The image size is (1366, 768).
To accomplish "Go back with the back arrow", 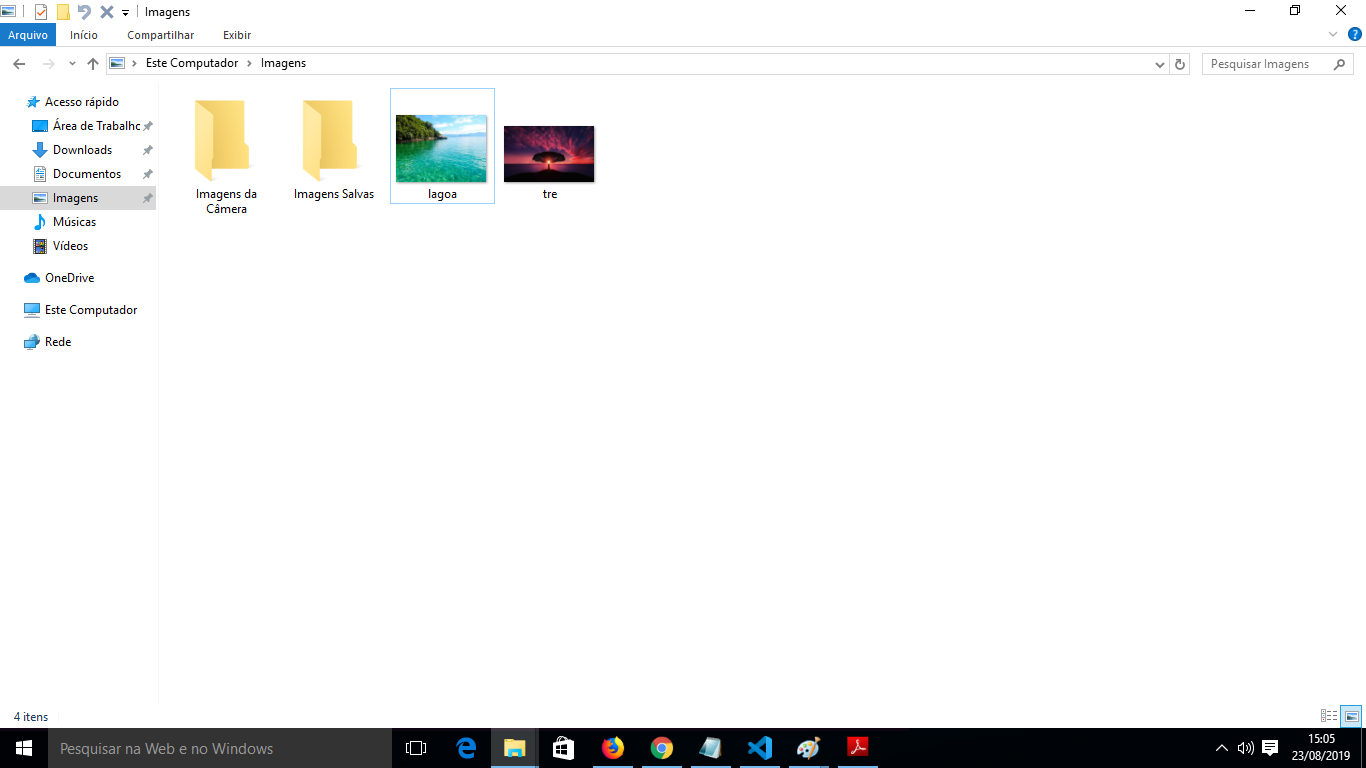I will pos(18,63).
